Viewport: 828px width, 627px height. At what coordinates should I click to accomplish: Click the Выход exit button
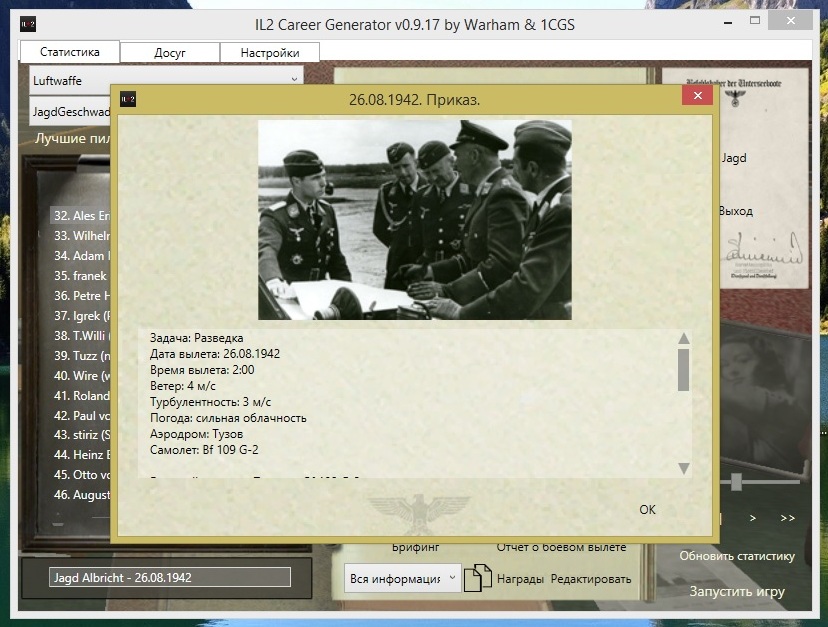tap(736, 211)
